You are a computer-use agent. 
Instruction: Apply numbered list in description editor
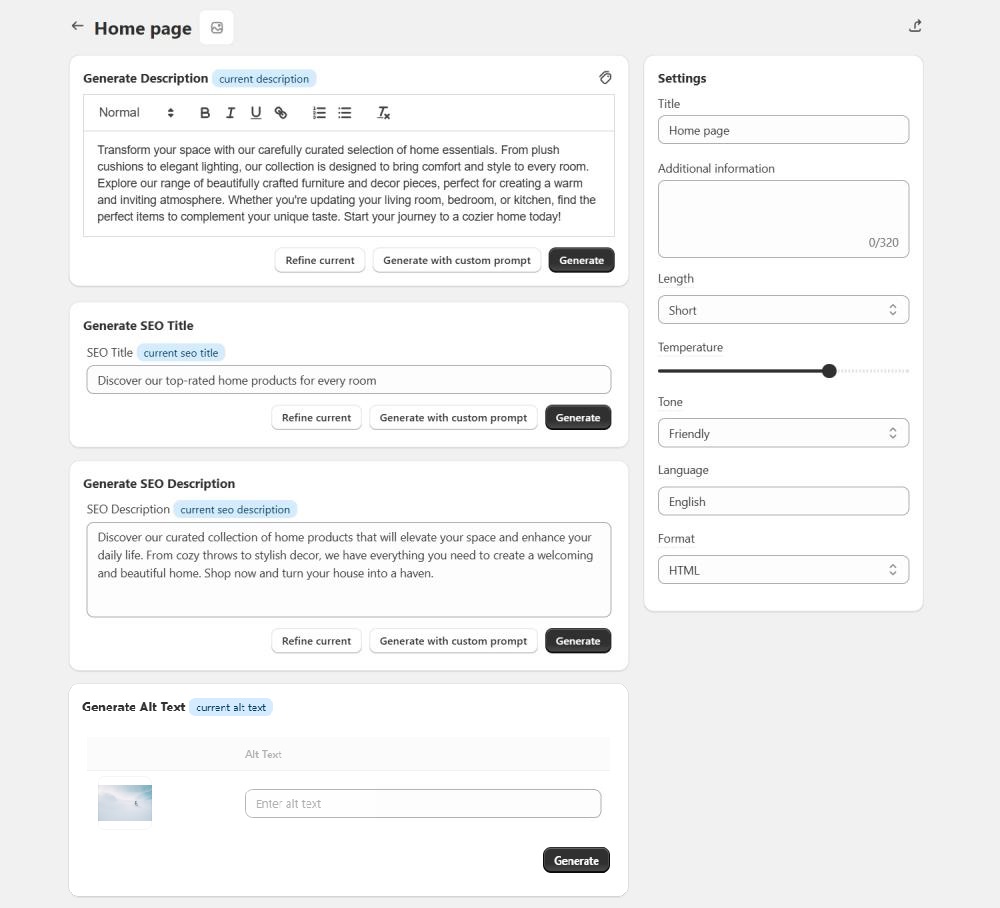click(x=319, y=113)
